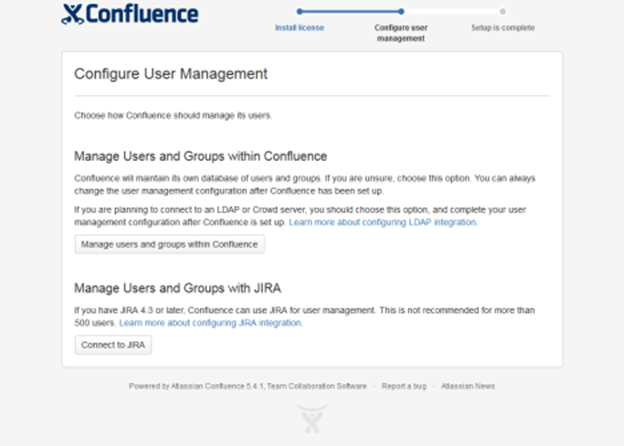Go back to the Install license step
The width and height of the screenshot is (624, 446).
pos(300,28)
